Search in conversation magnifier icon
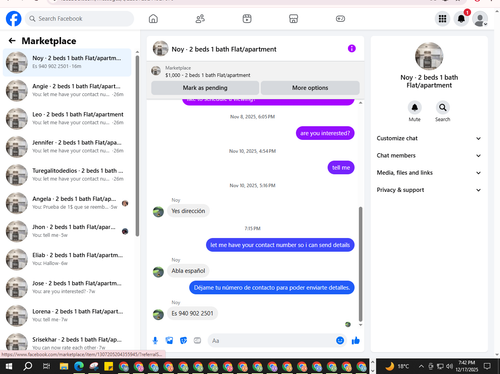The width and height of the screenshot is (500, 374). 443,108
